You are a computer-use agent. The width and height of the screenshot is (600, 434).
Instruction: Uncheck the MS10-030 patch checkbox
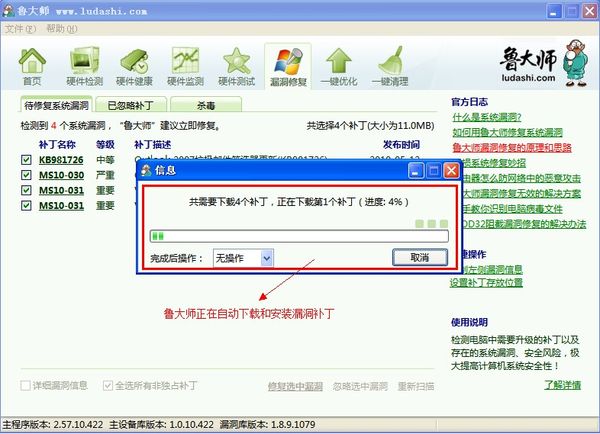coord(26,175)
